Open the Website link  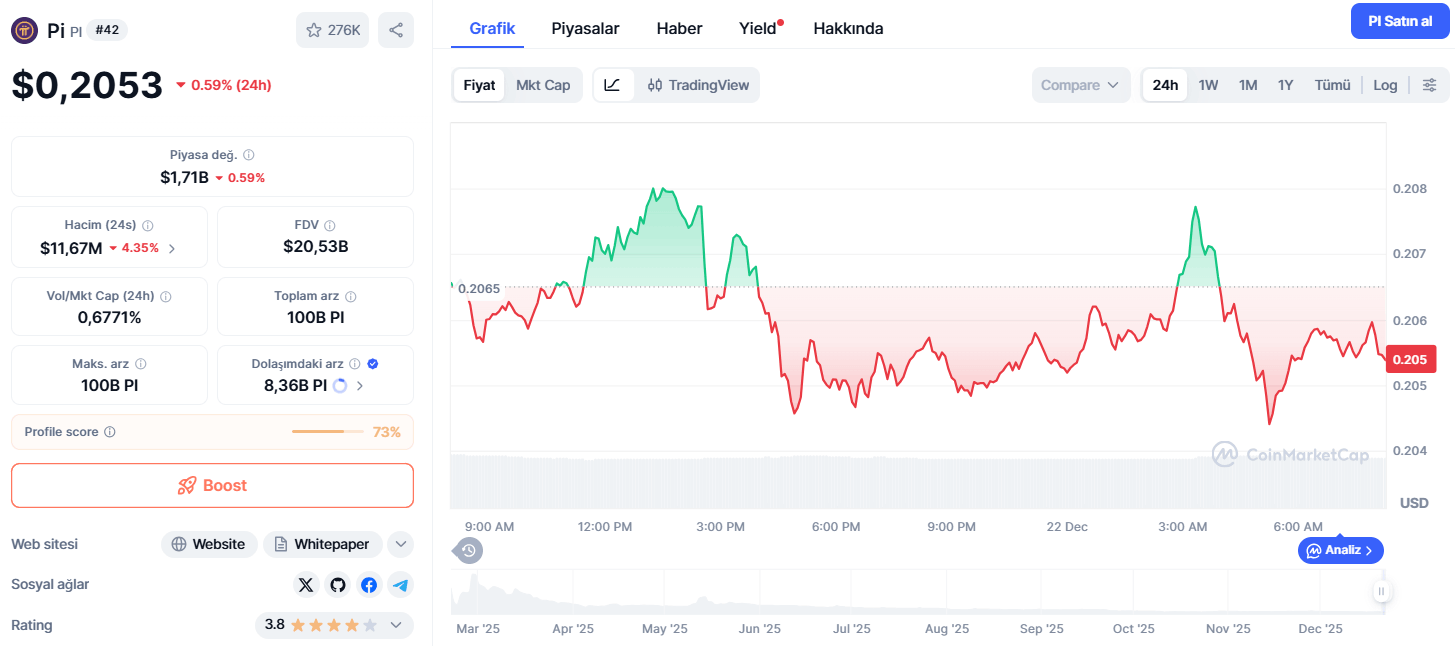(x=209, y=544)
